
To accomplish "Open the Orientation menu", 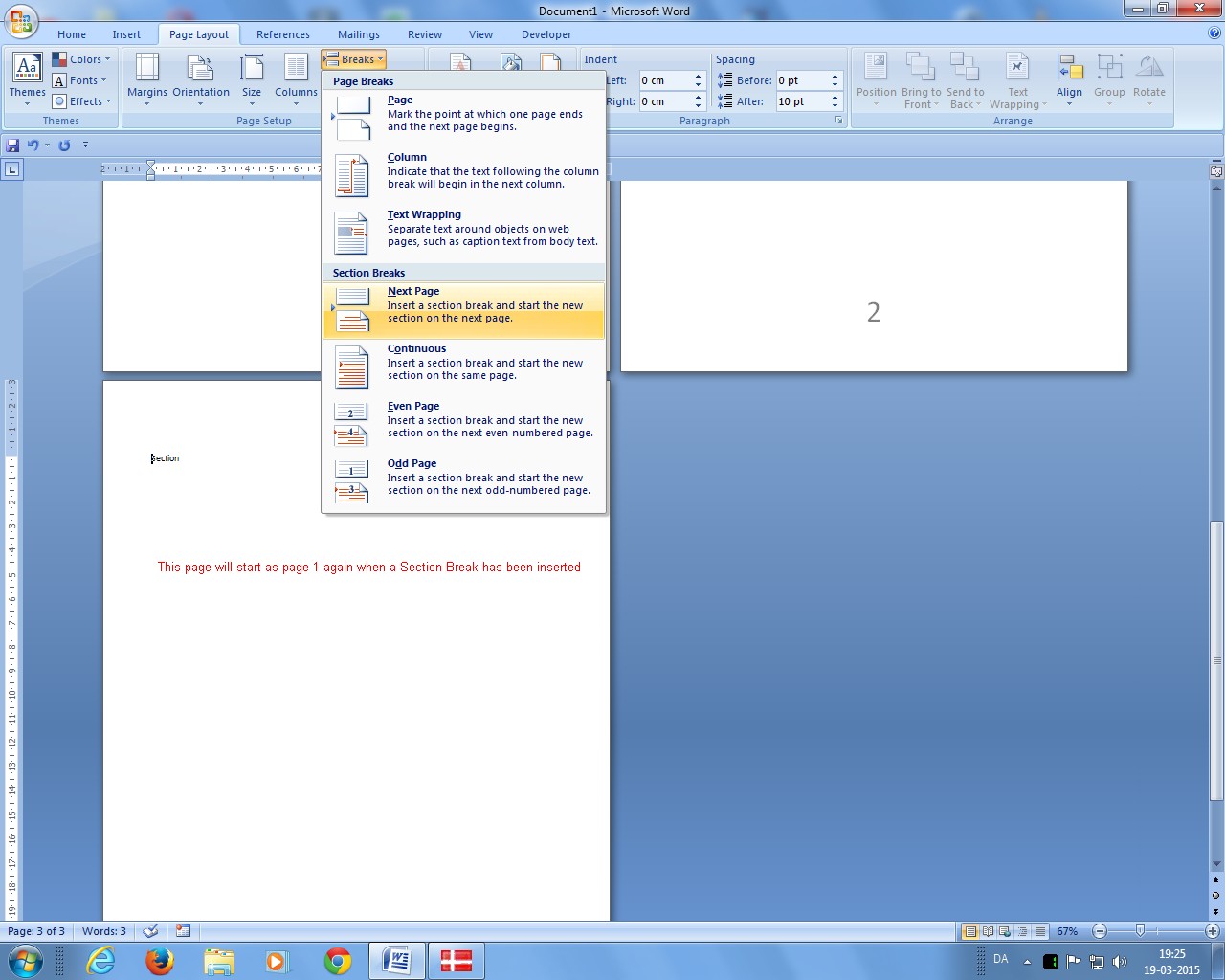I will click(x=201, y=80).
